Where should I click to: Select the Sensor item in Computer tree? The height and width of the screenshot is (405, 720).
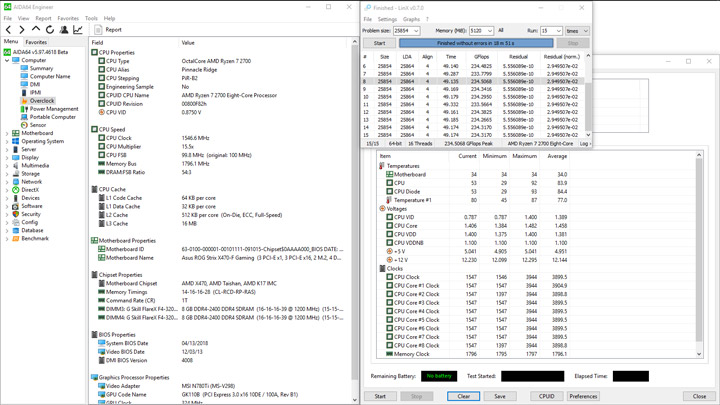click(x=37, y=125)
